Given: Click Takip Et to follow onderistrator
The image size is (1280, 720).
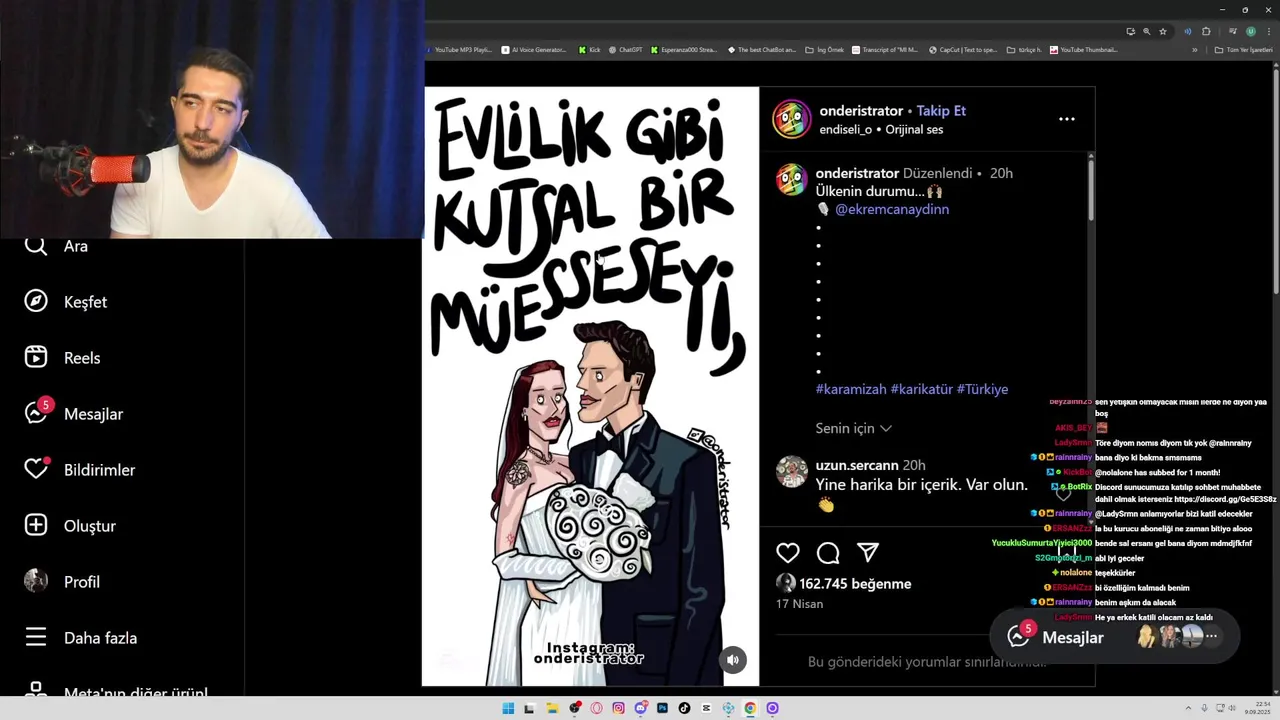Looking at the screenshot, I should (941, 111).
